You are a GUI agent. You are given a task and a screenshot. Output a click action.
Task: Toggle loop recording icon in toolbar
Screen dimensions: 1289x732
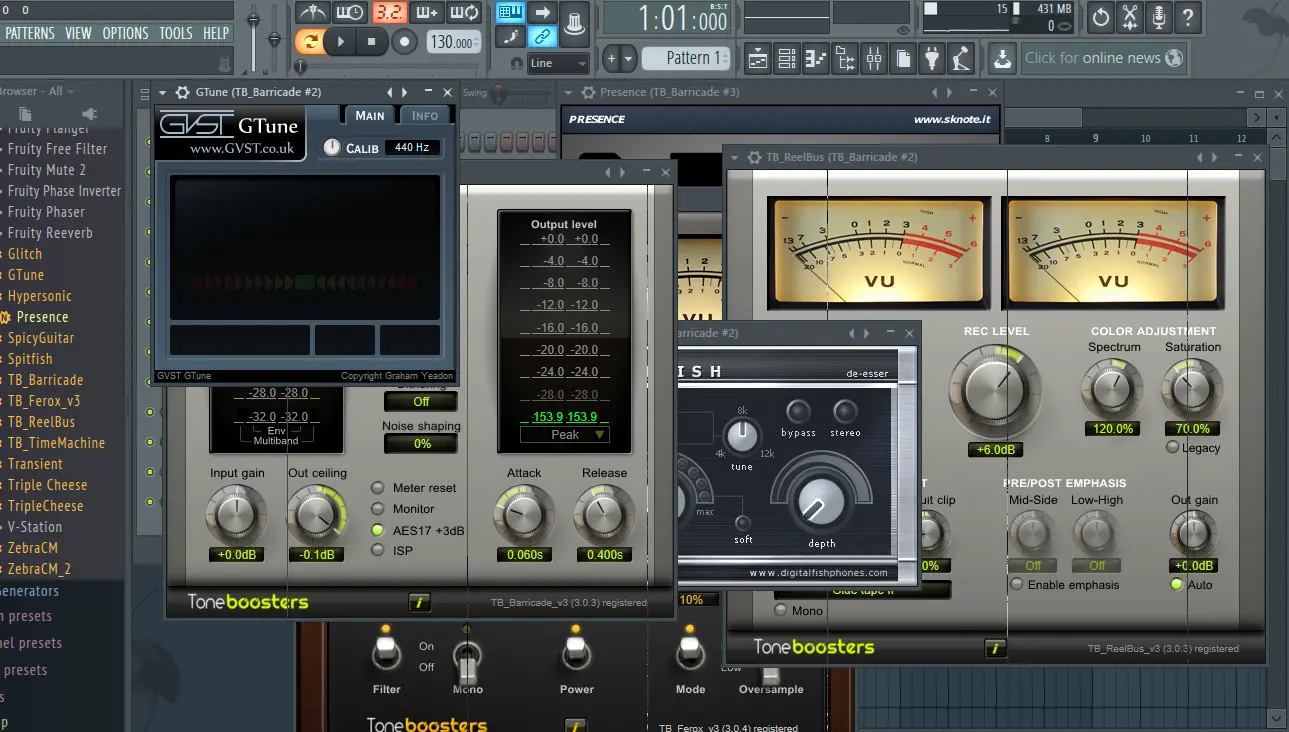pyautogui.click(x=465, y=13)
